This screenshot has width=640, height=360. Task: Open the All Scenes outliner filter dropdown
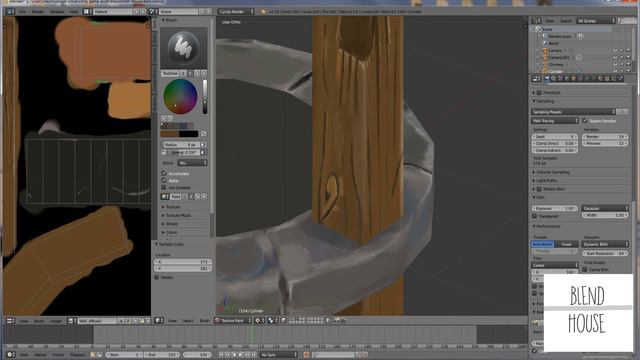[x=596, y=20]
